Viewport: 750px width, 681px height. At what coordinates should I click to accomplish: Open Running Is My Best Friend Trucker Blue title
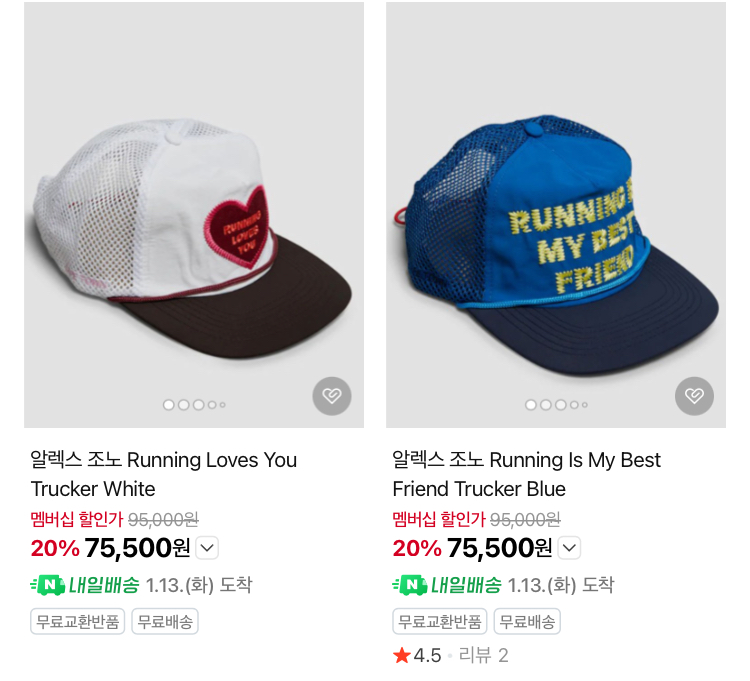tap(526, 474)
